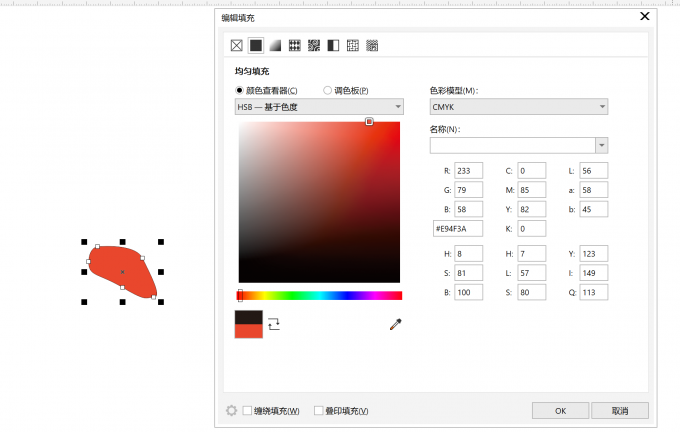Click the HLS S field showing 80
Screen dimensions: 680x432
point(532,292)
